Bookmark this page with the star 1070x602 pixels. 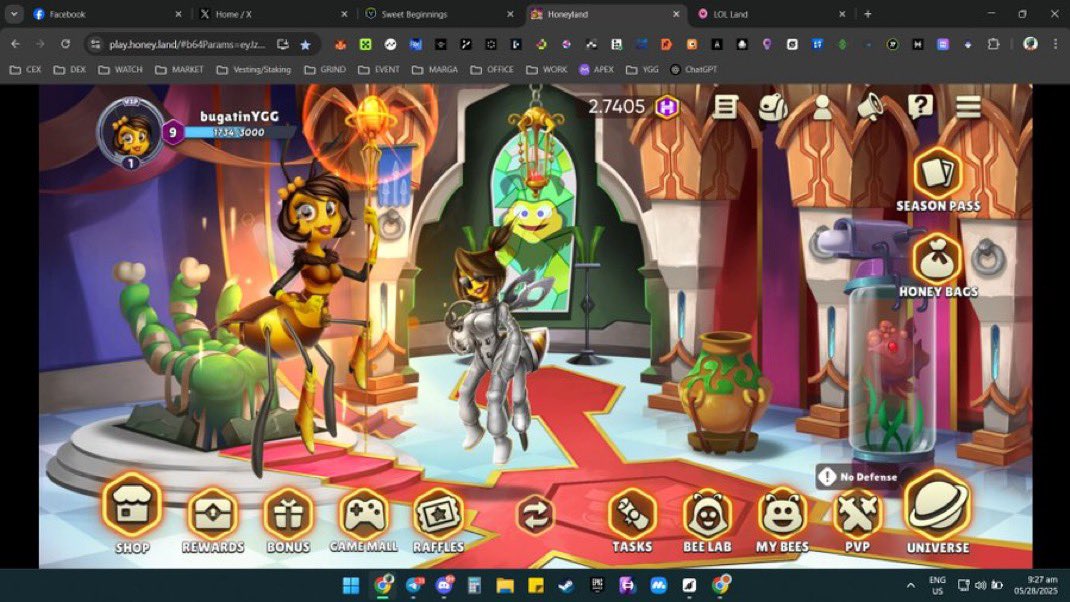point(306,44)
